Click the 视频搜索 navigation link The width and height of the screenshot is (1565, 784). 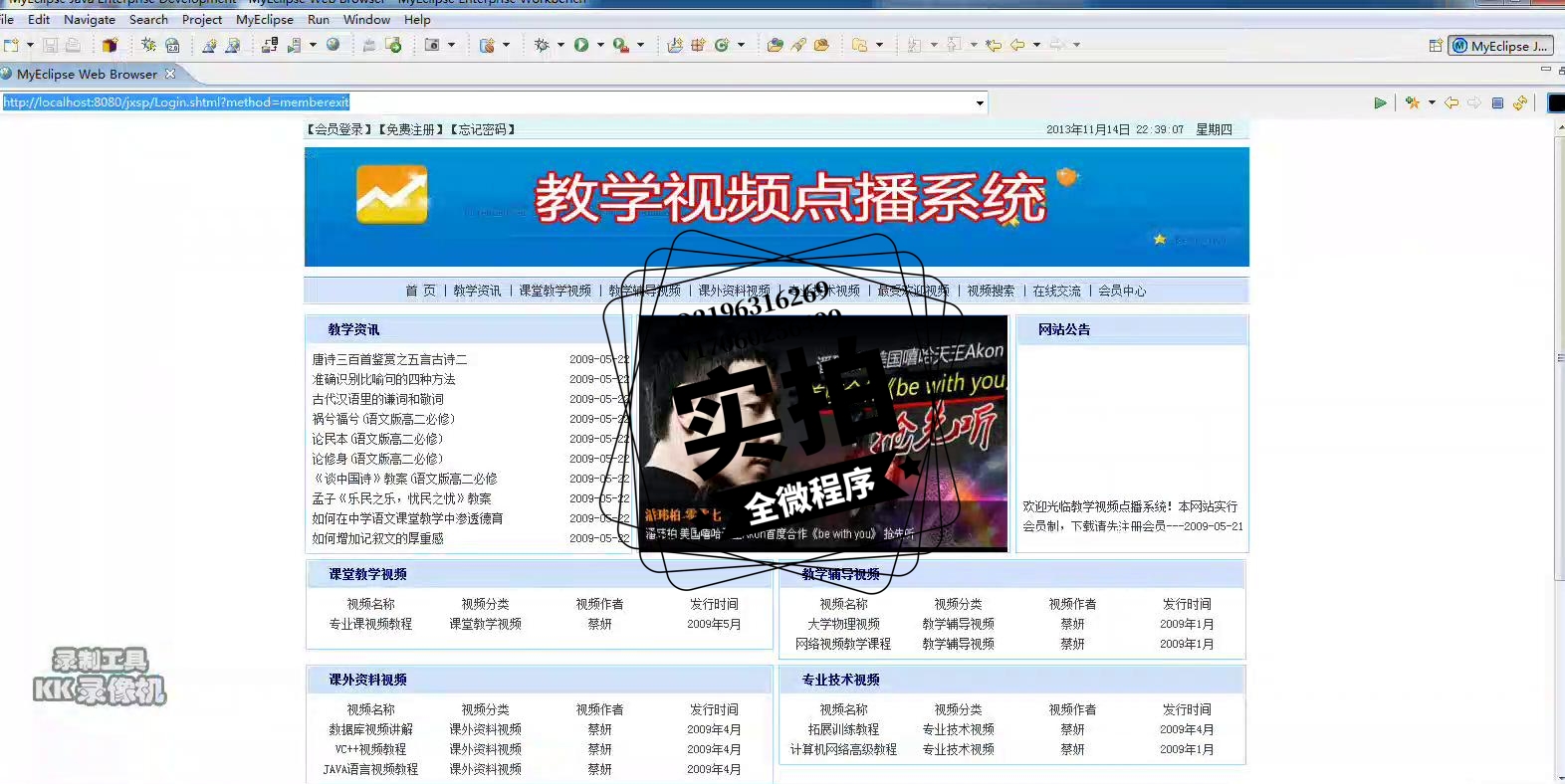click(x=992, y=291)
